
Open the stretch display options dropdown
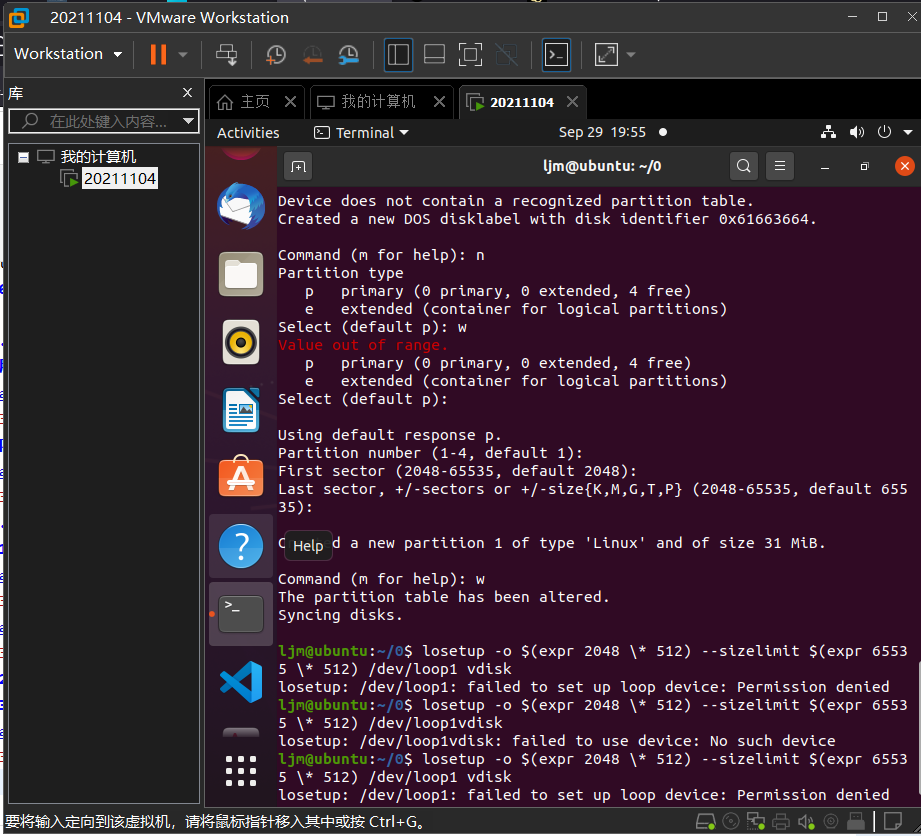pyautogui.click(x=631, y=55)
